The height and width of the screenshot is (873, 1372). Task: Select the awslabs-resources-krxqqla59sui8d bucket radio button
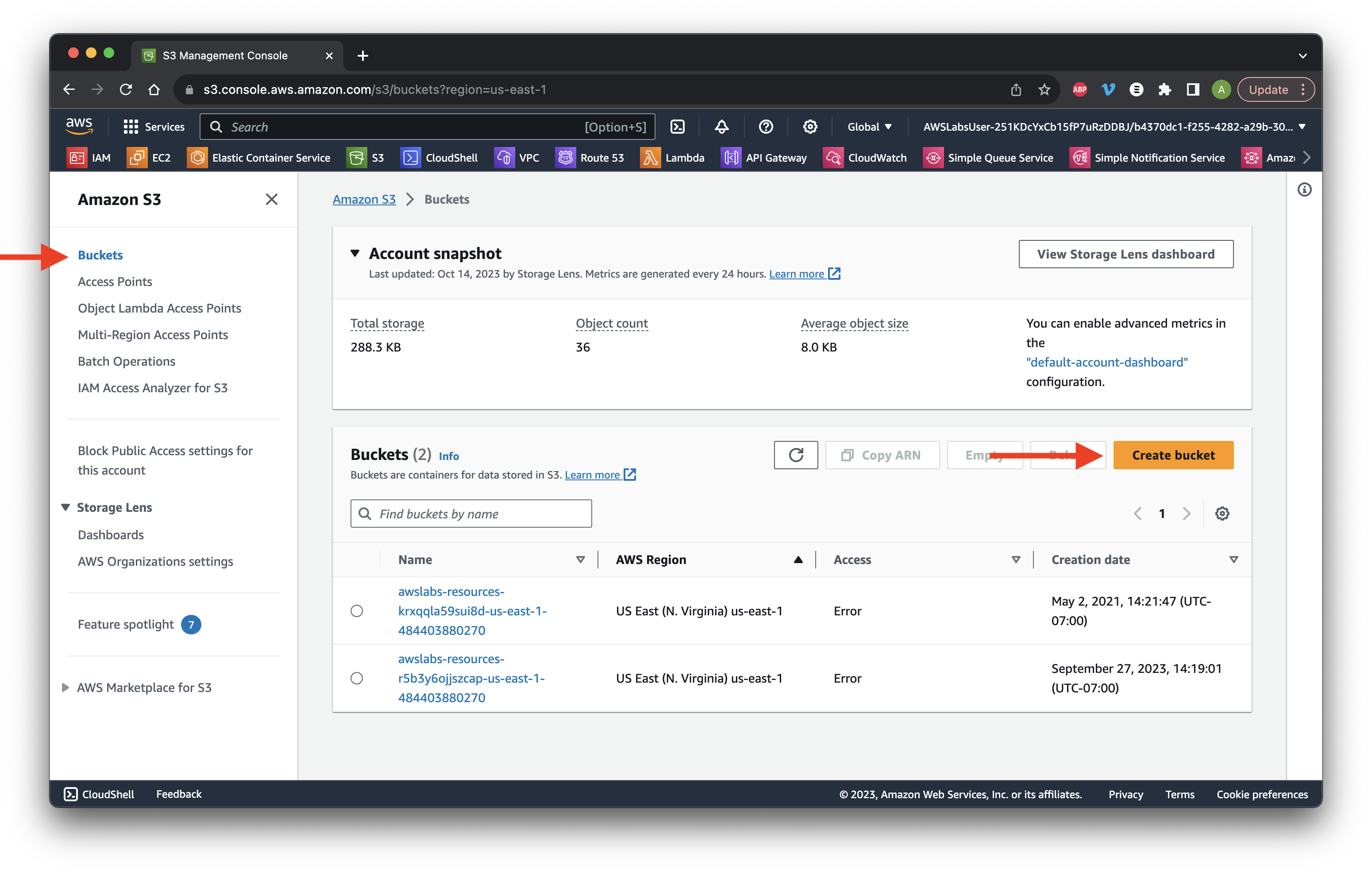tap(357, 611)
